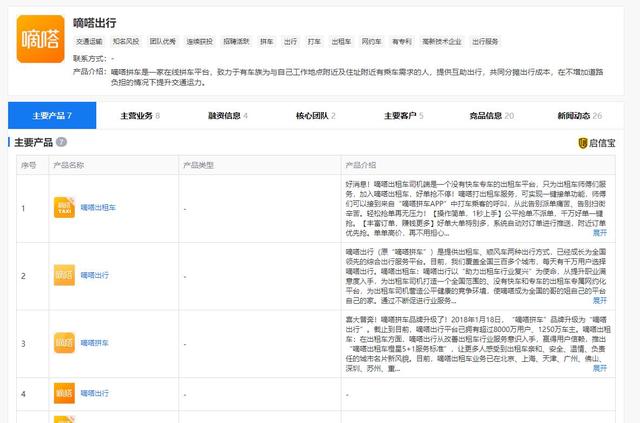Screen dimensions: 640x423
Task: Switch to the 主营业务 tab
Action: click(140, 116)
